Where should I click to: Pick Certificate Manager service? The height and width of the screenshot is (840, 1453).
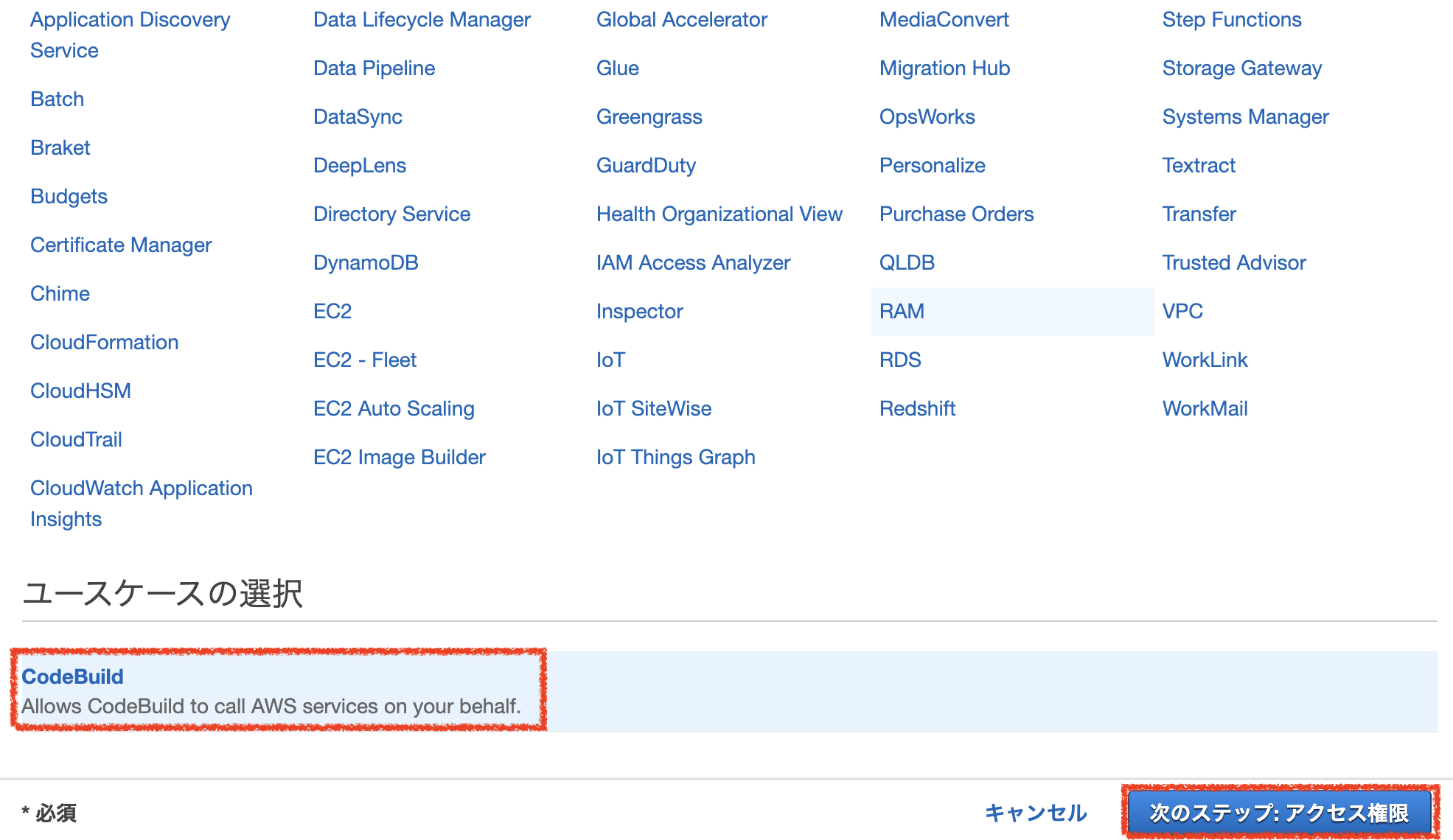click(121, 245)
